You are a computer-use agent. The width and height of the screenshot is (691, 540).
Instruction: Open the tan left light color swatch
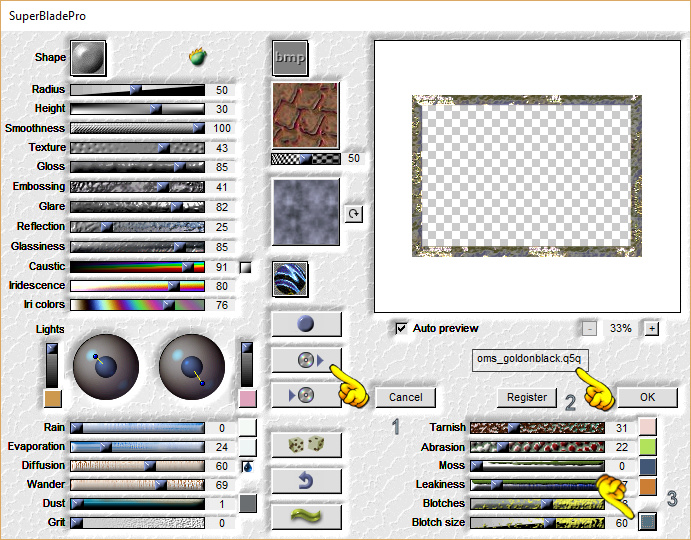click(x=53, y=399)
